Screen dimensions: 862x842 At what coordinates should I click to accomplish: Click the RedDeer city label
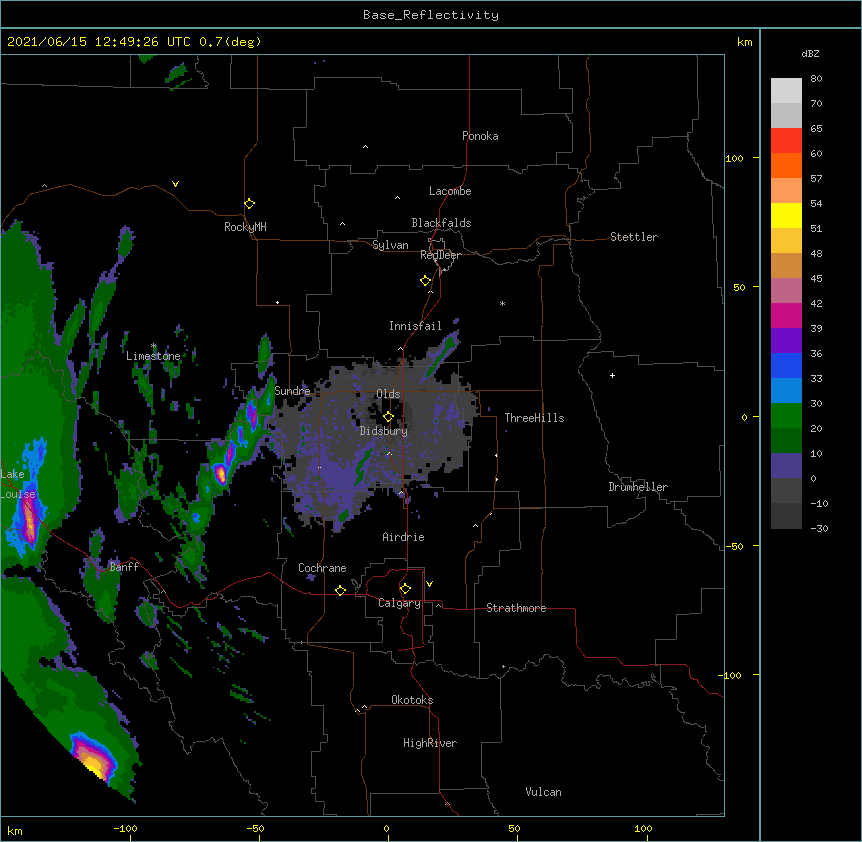tap(440, 255)
